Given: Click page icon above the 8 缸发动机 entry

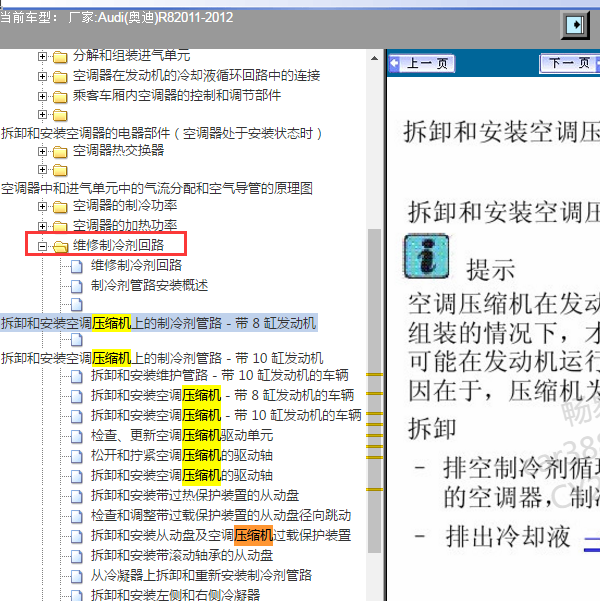Looking at the screenshot, I should (77, 304).
